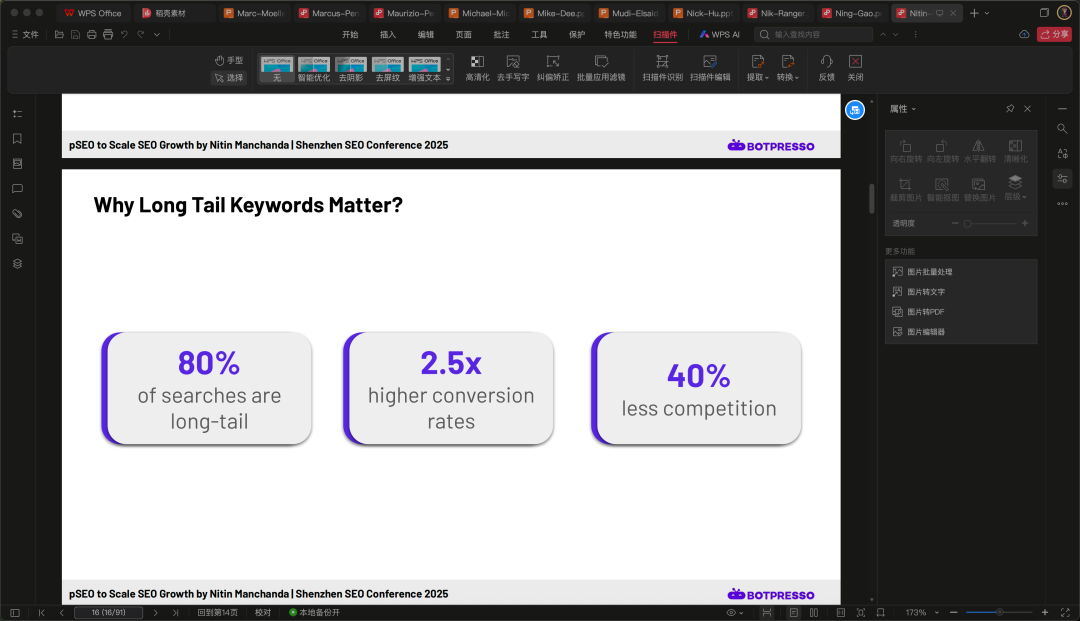Choose the 无 filter thumbnail
This screenshot has height=621, width=1080.
click(277, 70)
